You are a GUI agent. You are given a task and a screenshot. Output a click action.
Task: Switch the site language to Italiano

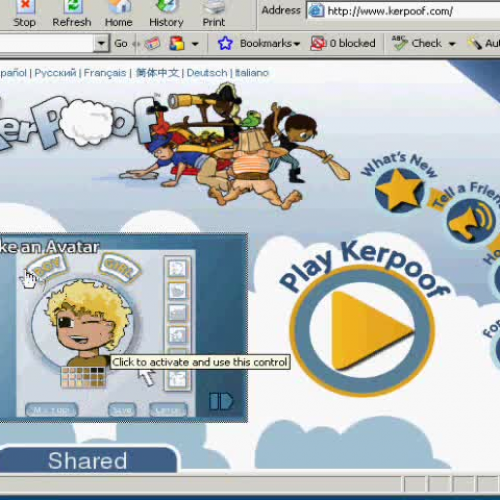[x=252, y=73]
